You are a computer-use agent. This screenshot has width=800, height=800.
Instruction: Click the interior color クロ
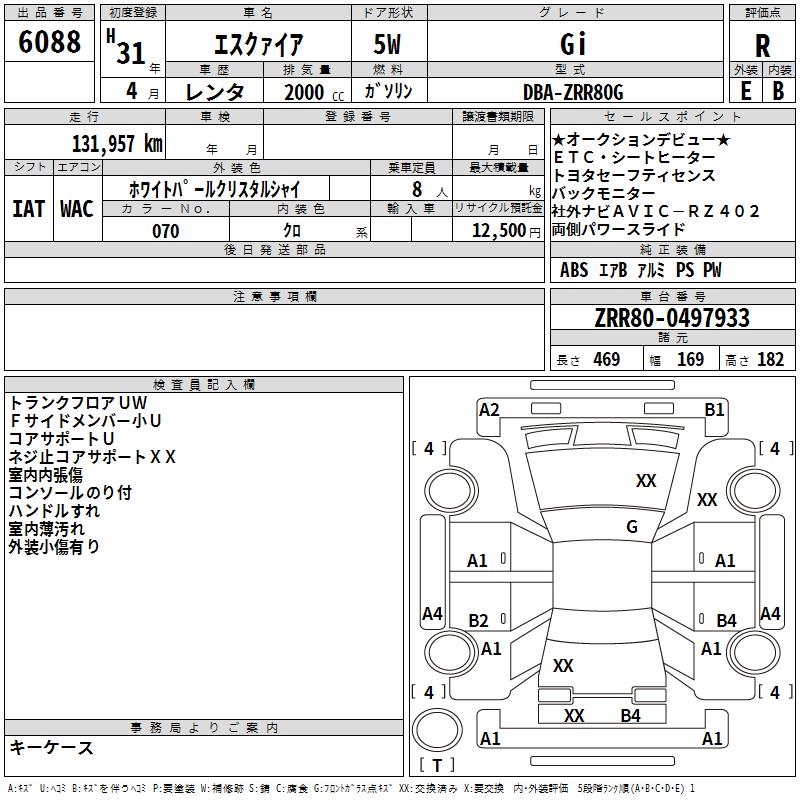(x=292, y=231)
